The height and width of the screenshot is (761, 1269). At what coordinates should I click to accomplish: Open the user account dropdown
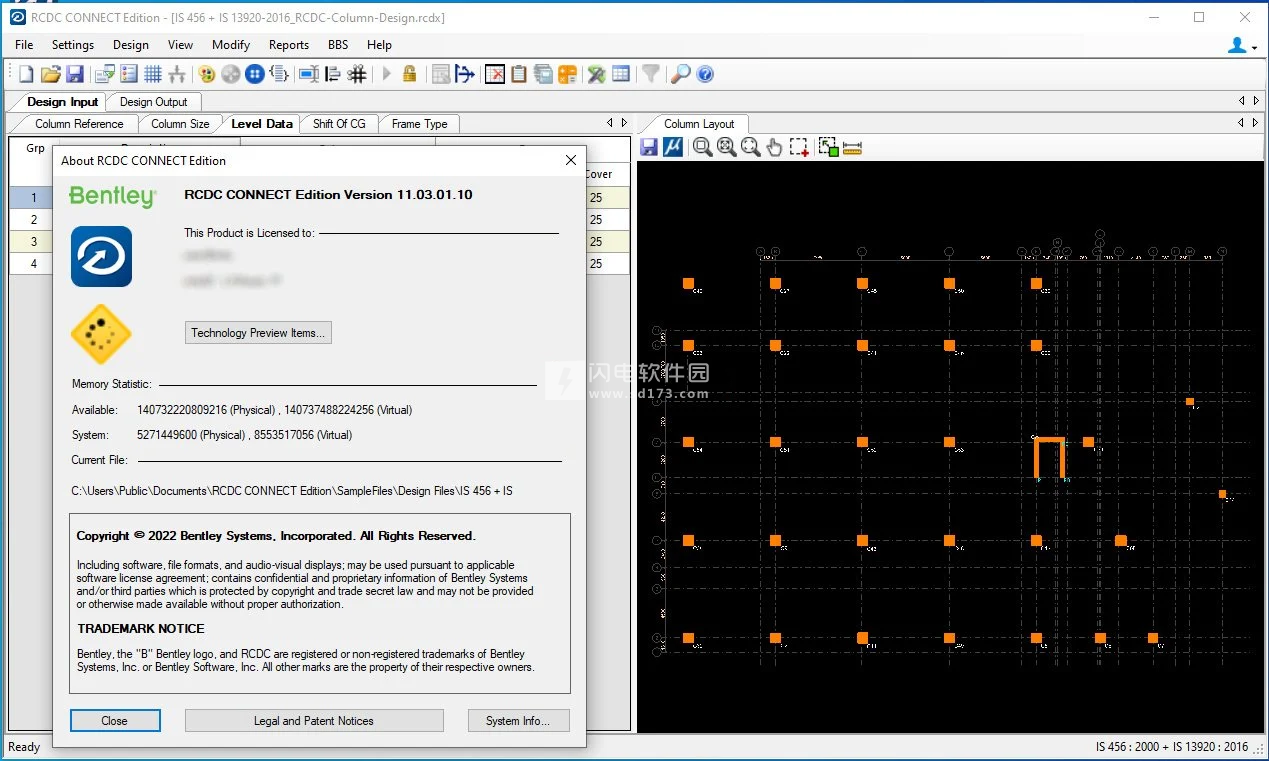(1241, 45)
